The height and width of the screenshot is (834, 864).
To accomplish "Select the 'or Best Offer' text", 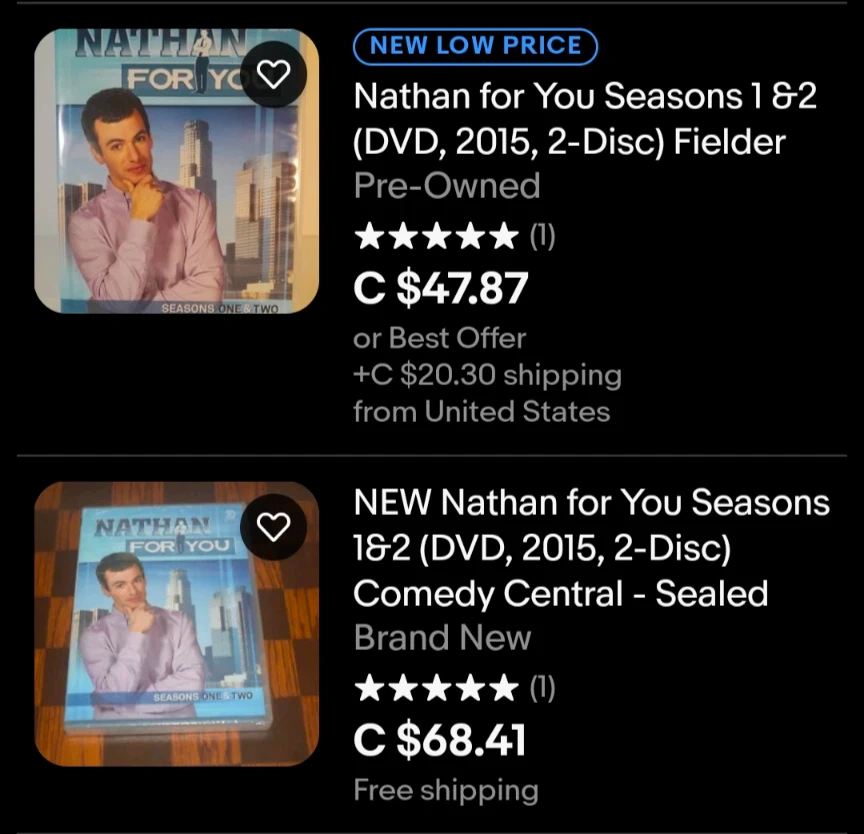I will pos(439,338).
